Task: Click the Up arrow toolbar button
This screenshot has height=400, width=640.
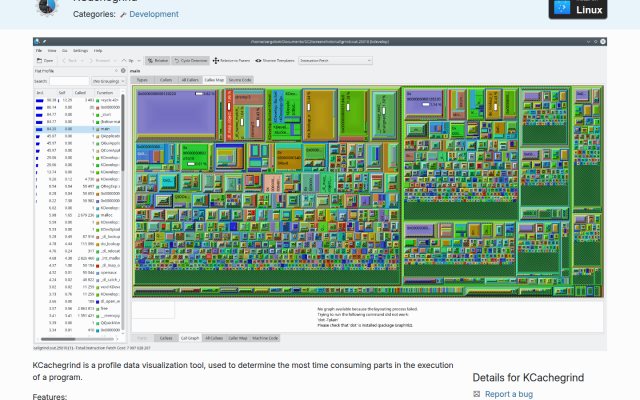Action: coord(127,60)
